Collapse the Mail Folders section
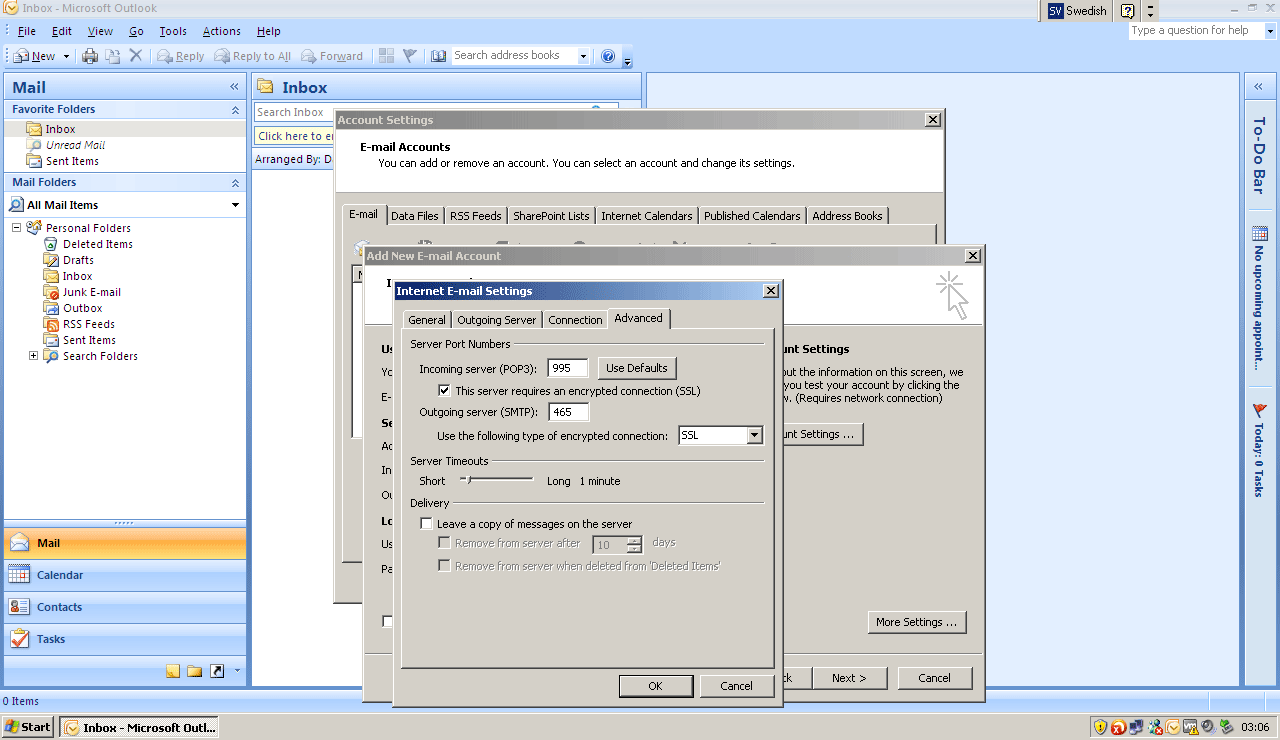1280x740 pixels. [235, 183]
